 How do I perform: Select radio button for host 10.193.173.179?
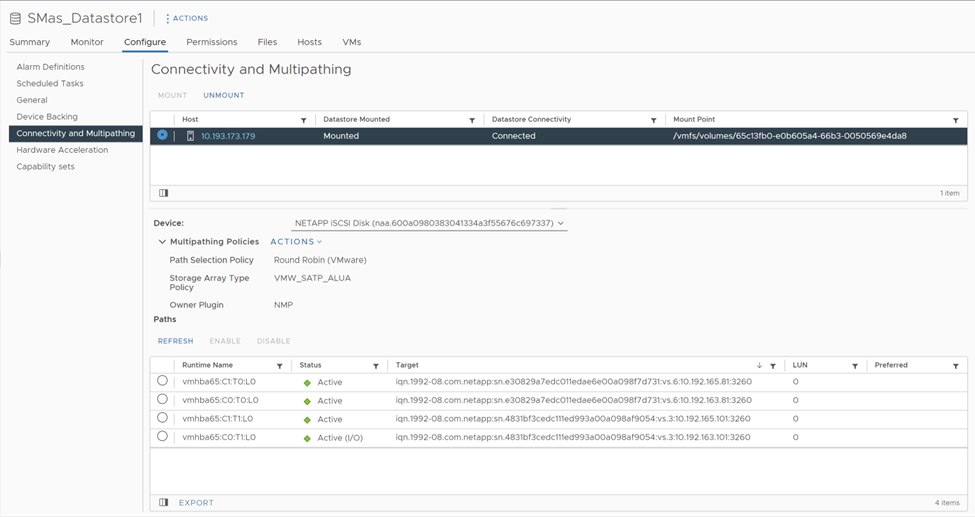[x=162, y=134]
